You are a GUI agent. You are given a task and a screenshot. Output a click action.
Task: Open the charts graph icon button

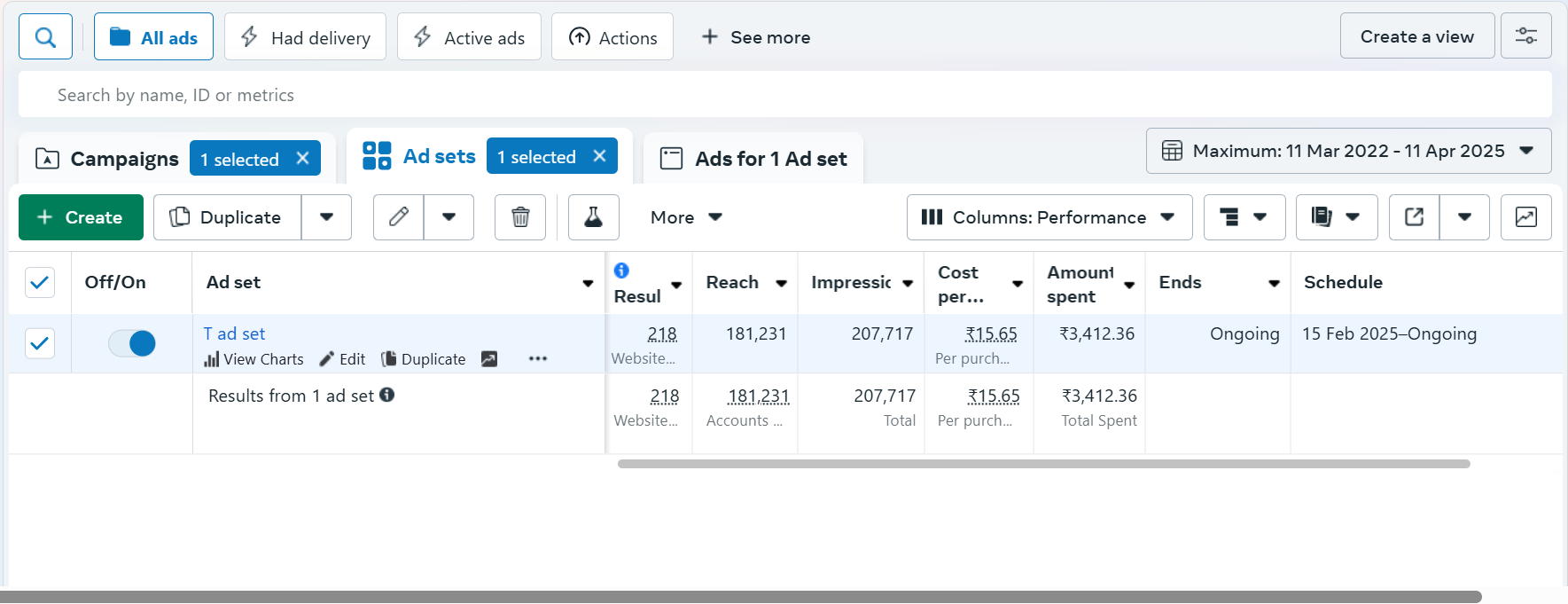click(1525, 217)
